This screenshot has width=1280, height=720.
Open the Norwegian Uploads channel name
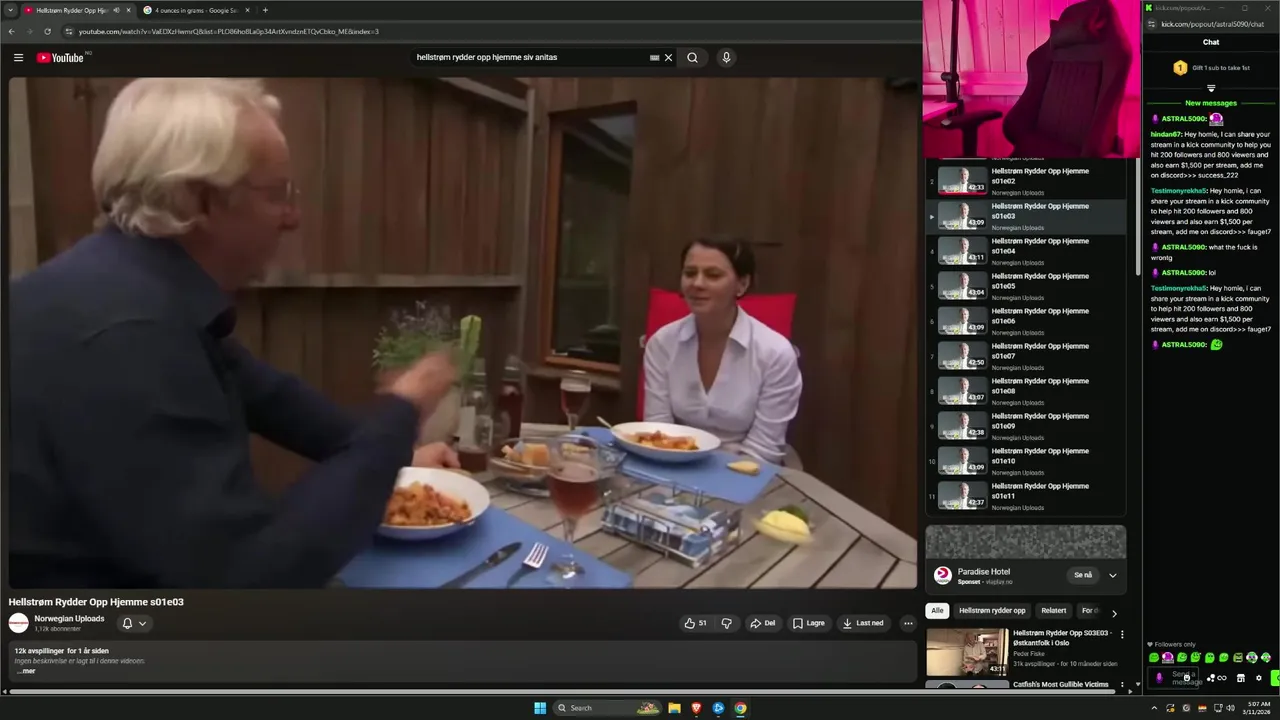point(69,618)
